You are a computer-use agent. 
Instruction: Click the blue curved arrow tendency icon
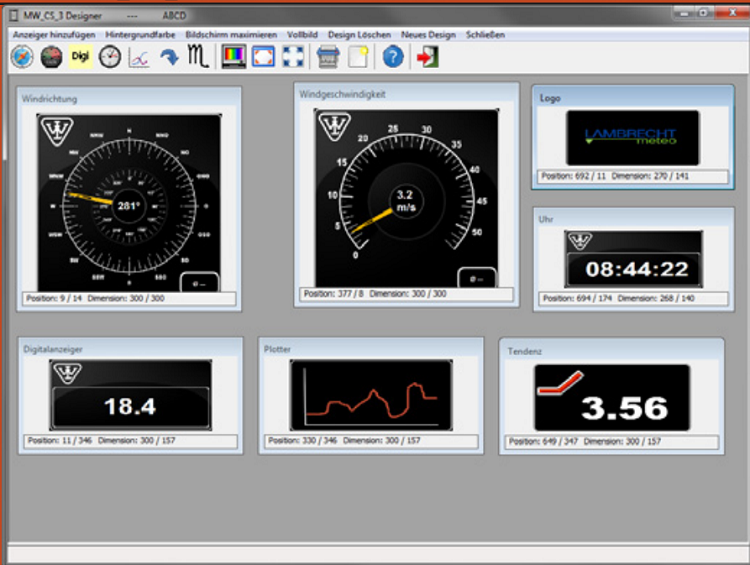169,57
